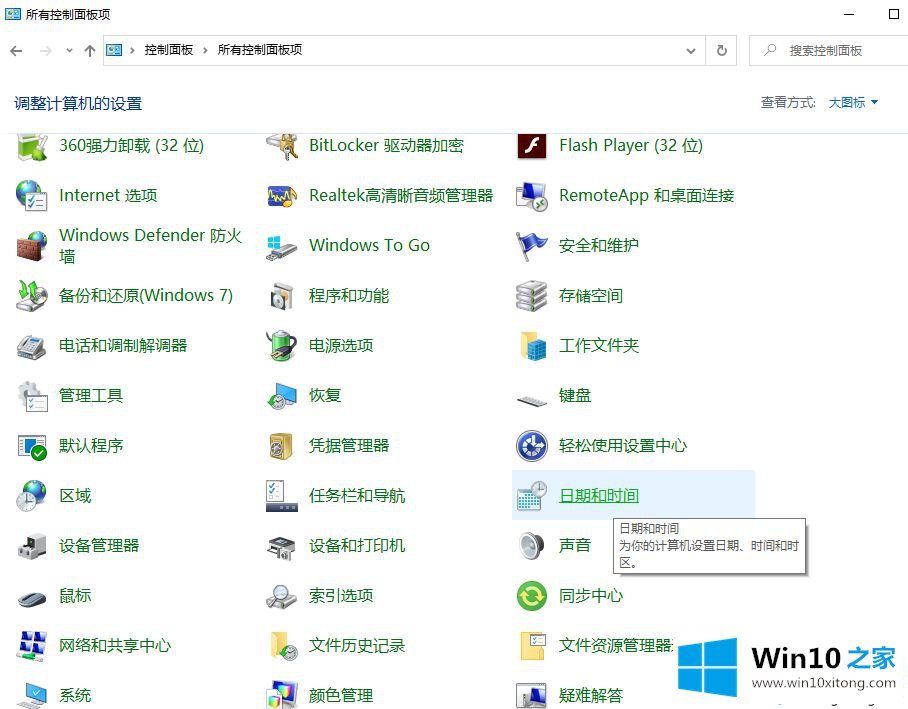Open the 恢复 icon
The width and height of the screenshot is (908, 709).
click(x=282, y=396)
